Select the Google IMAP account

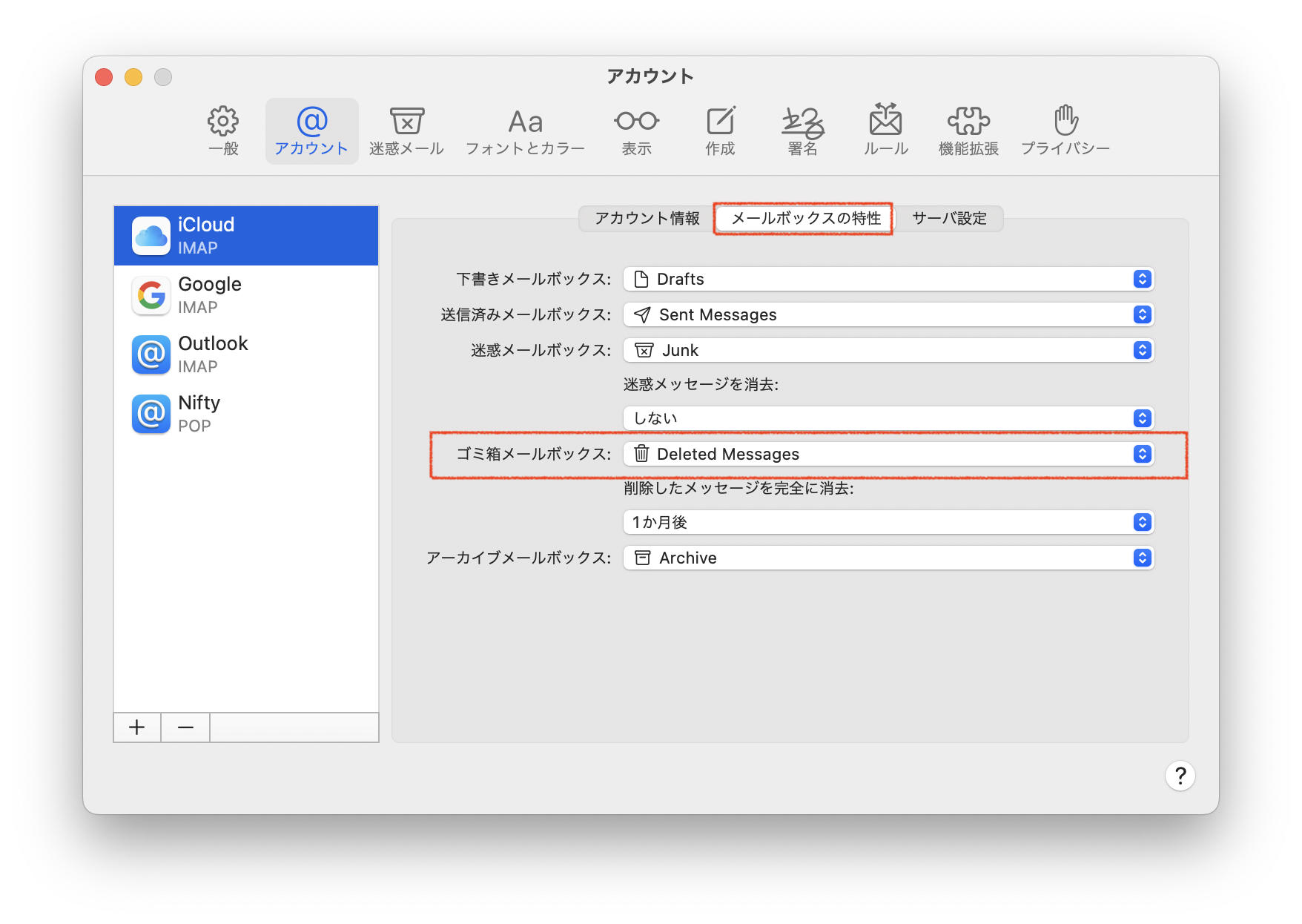point(245,295)
